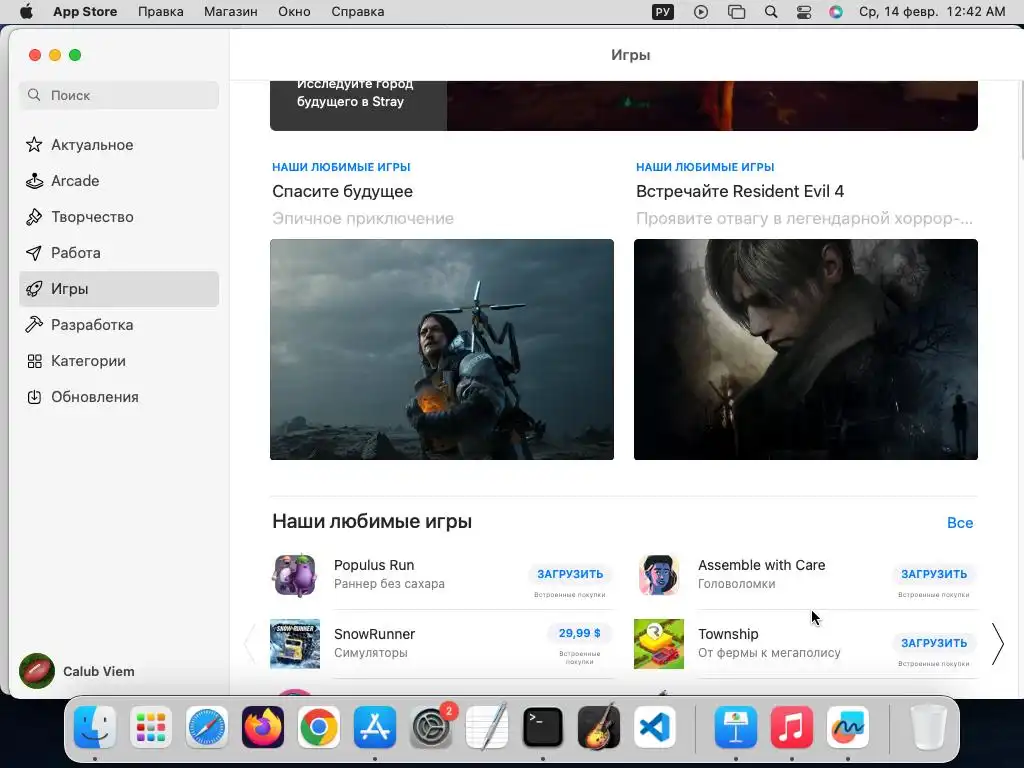Click the Категории grid icon

pyautogui.click(x=34, y=361)
